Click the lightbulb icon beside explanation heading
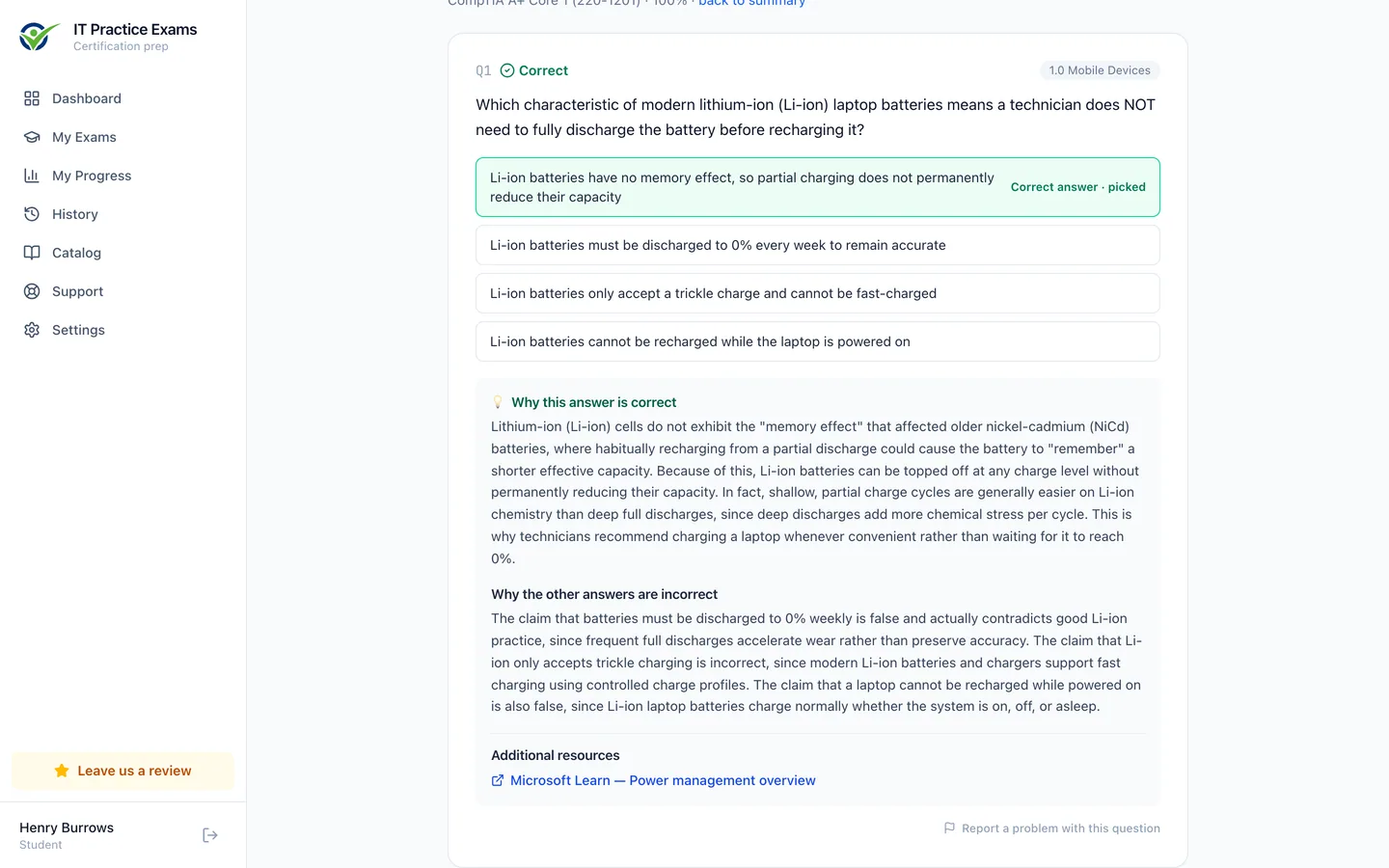Screen dimensions: 1389x868 point(498,402)
